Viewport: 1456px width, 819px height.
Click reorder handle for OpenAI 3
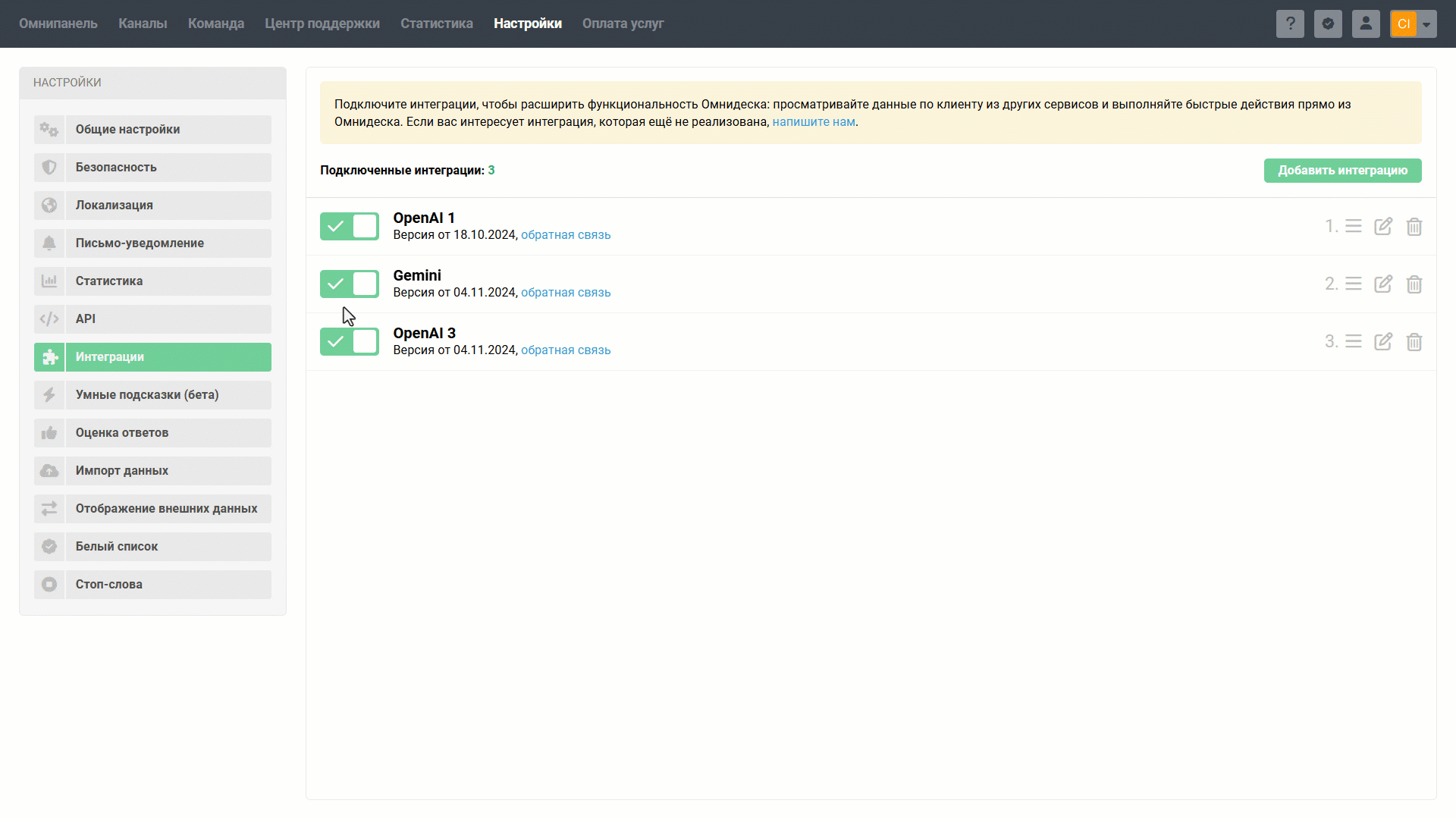click(1354, 341)
